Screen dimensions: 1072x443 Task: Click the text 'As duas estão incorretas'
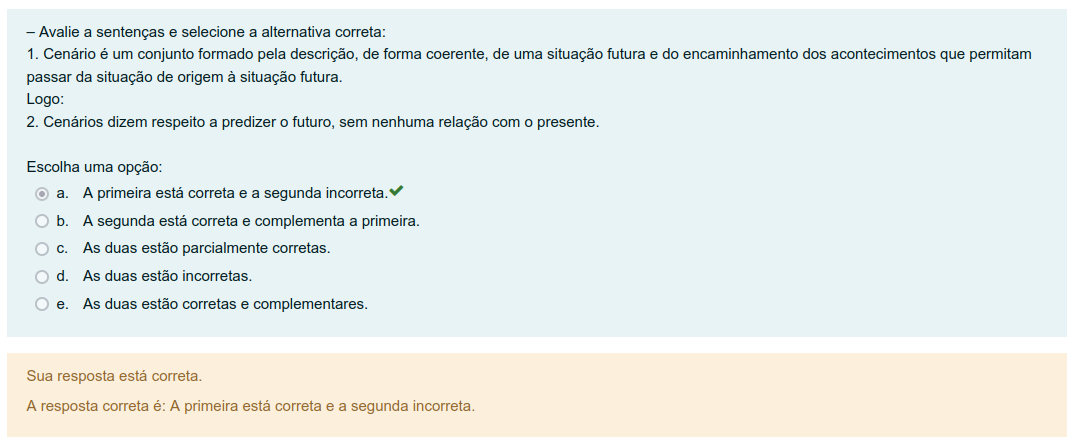point(167,276)
